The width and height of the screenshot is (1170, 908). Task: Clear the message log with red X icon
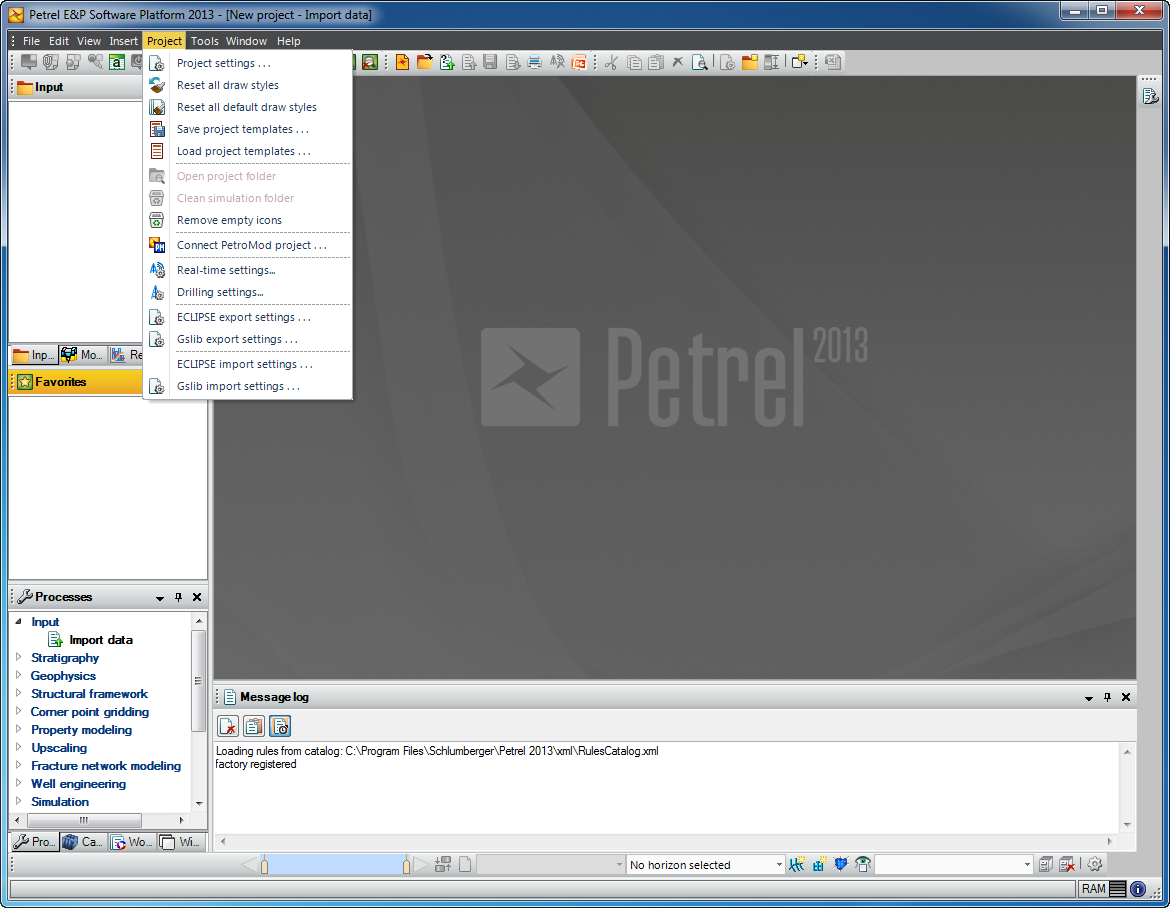coord(228,726)
